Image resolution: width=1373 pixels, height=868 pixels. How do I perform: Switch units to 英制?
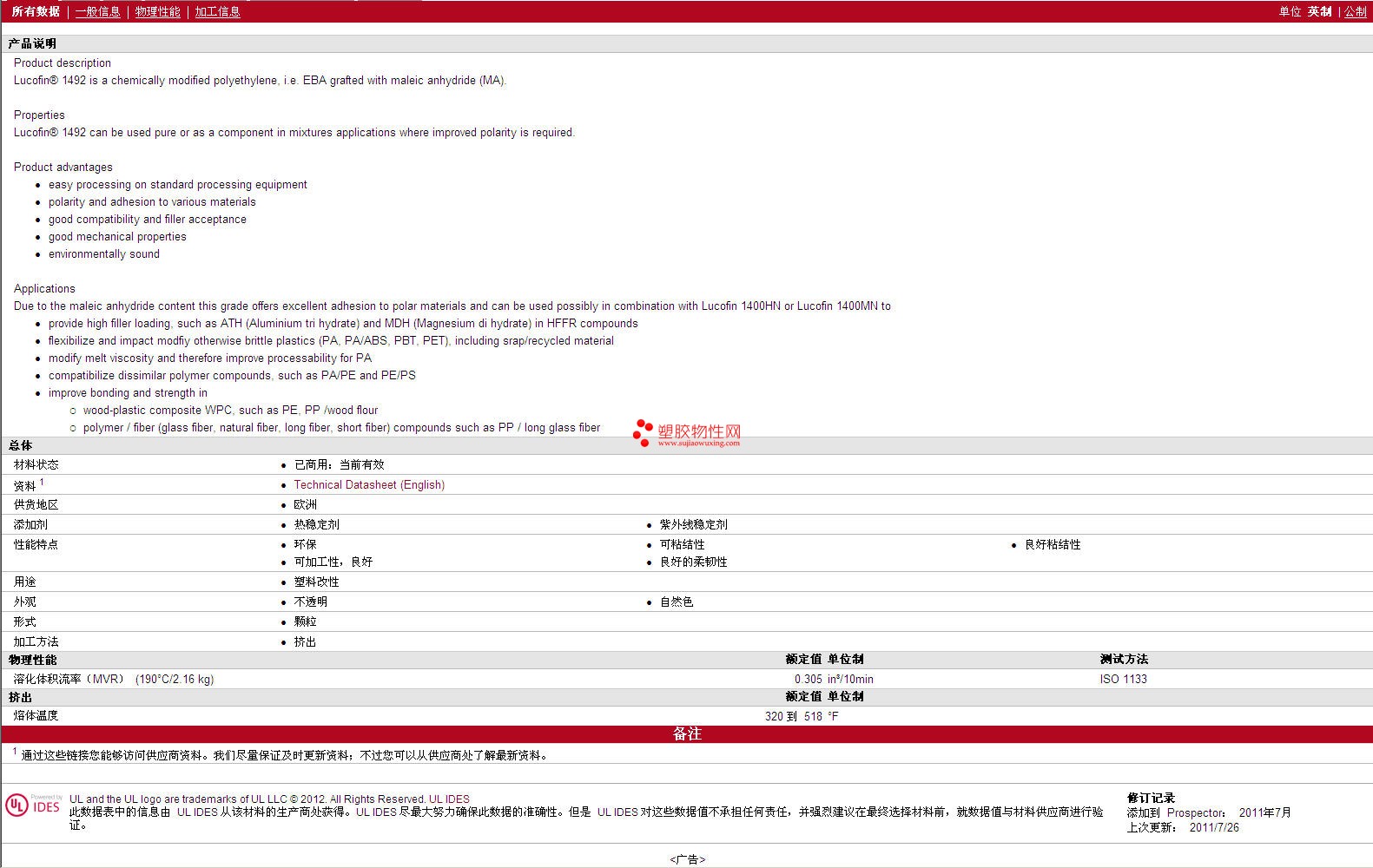(x=1320, y=11)
